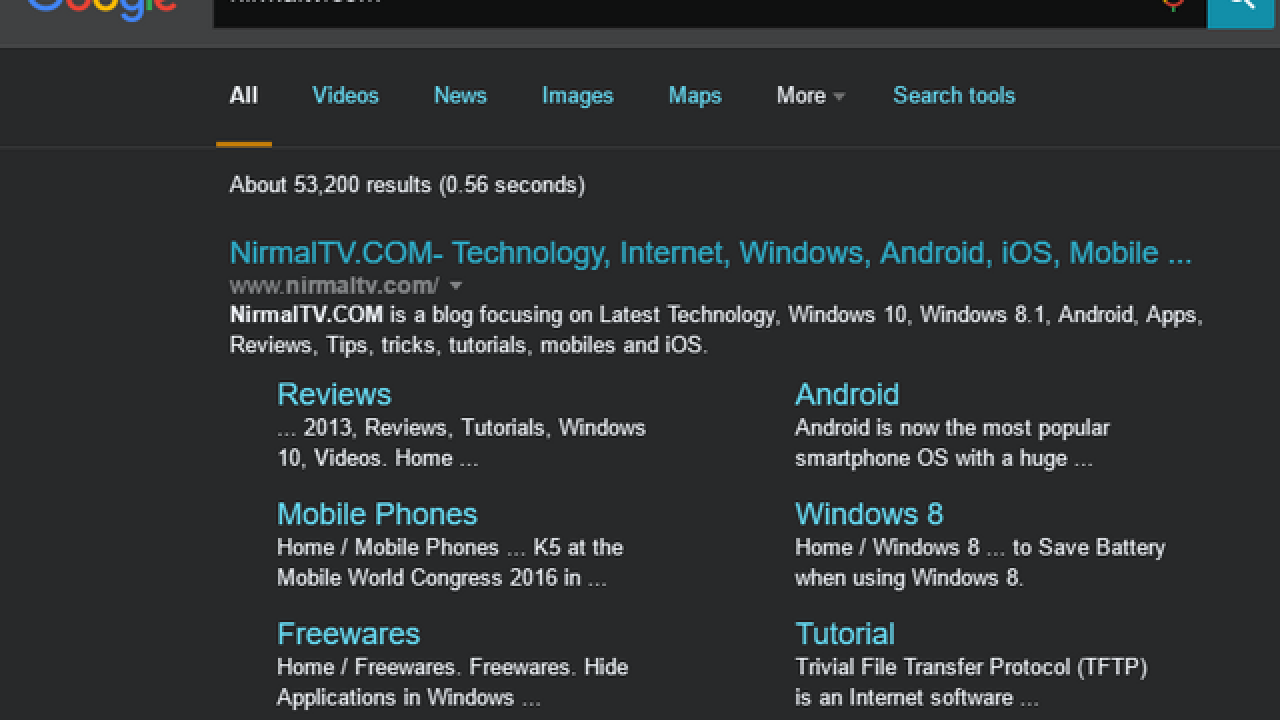Open the Tutorial sitelink

coord(845,634)
